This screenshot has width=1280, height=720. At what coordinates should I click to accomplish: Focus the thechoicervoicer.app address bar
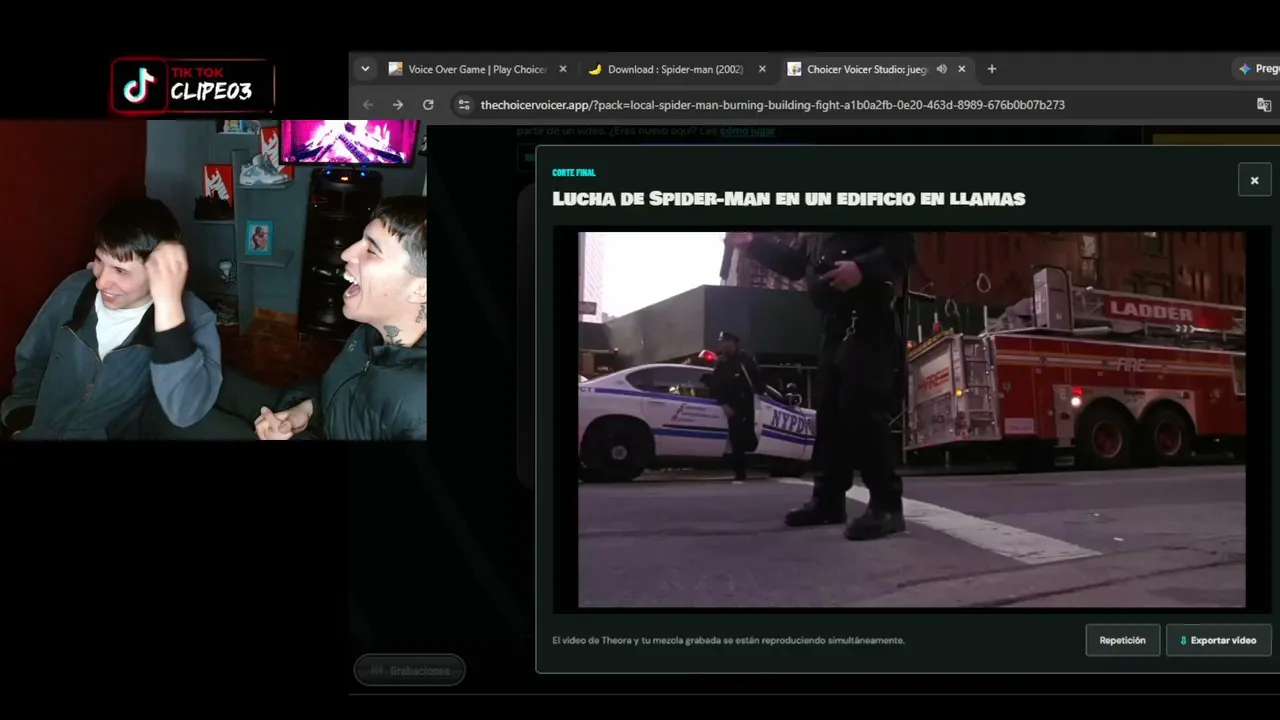point(772,105)
